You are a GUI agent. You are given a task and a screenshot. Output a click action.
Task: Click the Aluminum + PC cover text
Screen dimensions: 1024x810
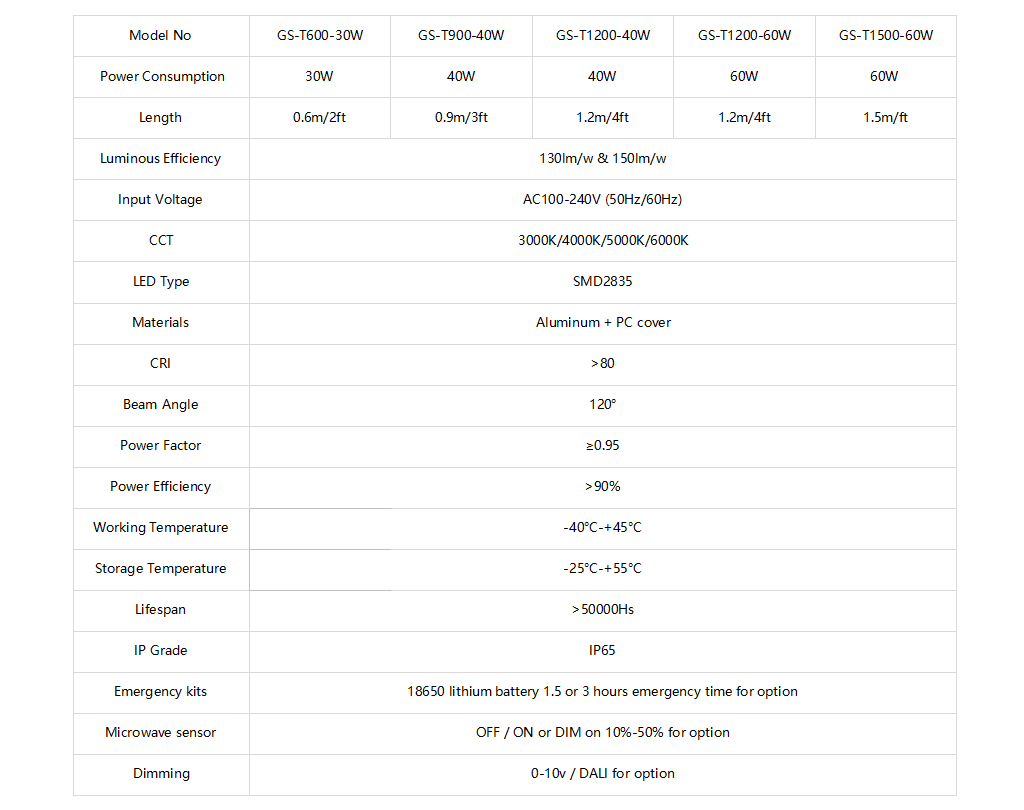point(603,323)
